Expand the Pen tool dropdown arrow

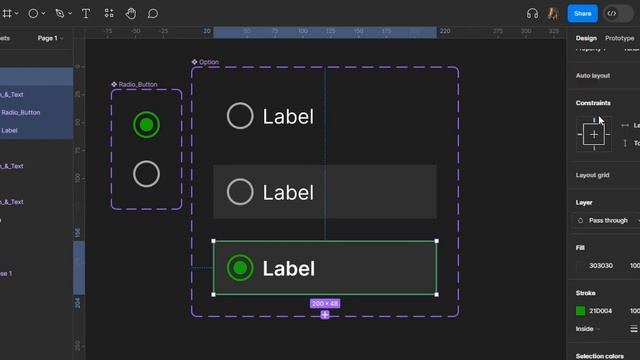[x=70, y=13]
